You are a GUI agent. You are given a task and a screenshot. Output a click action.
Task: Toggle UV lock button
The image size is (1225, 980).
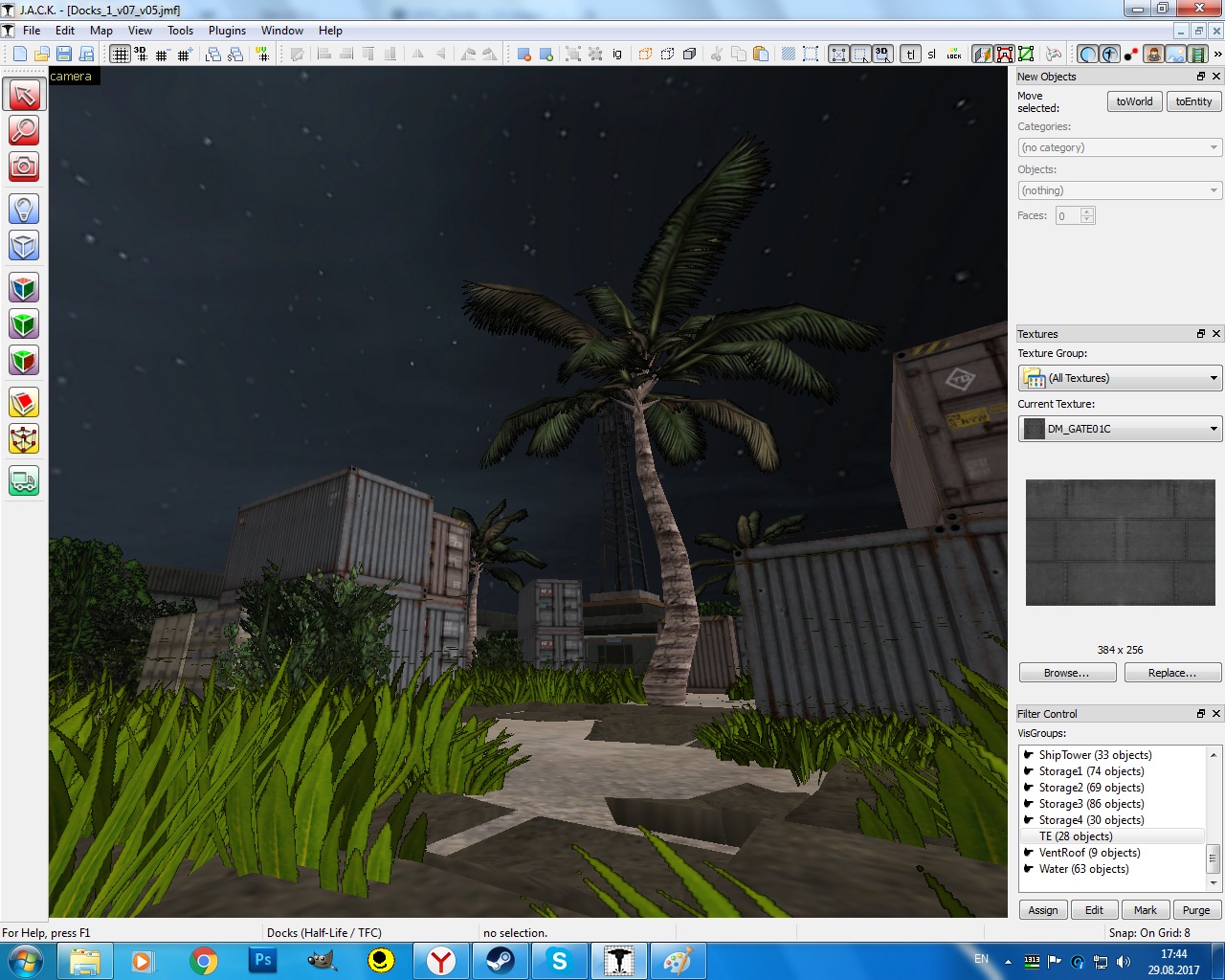coord(954,54)
